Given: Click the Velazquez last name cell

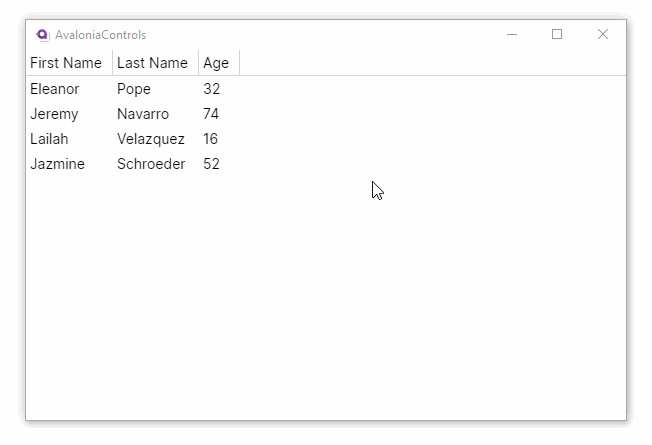Looking at the screenshot, I should (151, 139).
